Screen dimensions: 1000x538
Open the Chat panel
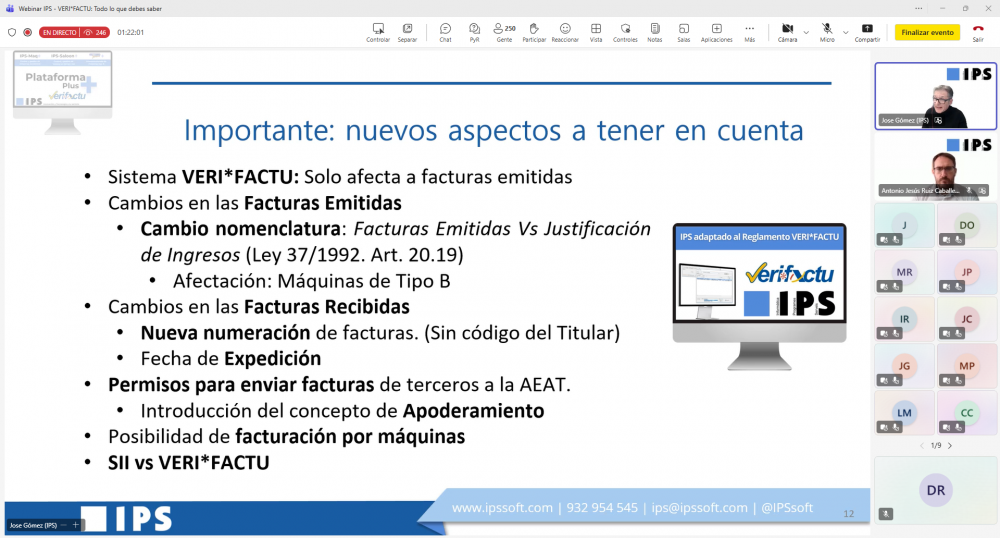[445, 31]
